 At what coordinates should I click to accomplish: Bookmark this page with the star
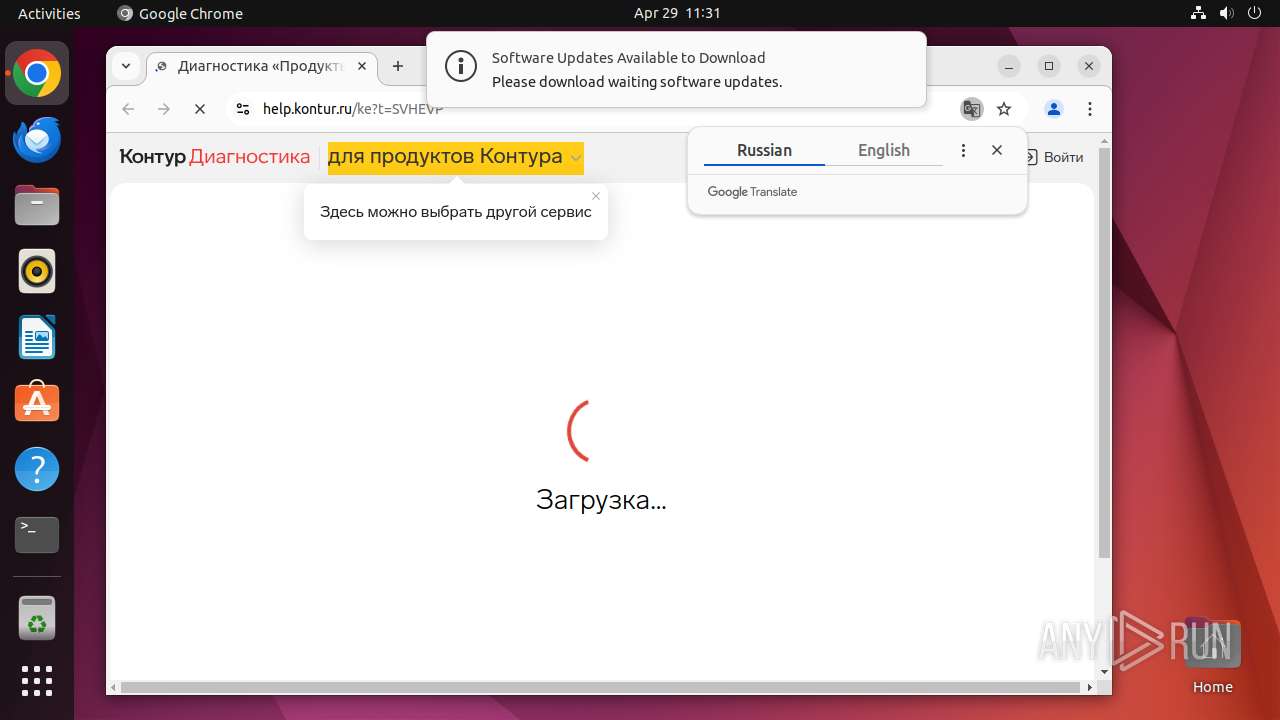pyautogui.click(x=1004, y=109)
